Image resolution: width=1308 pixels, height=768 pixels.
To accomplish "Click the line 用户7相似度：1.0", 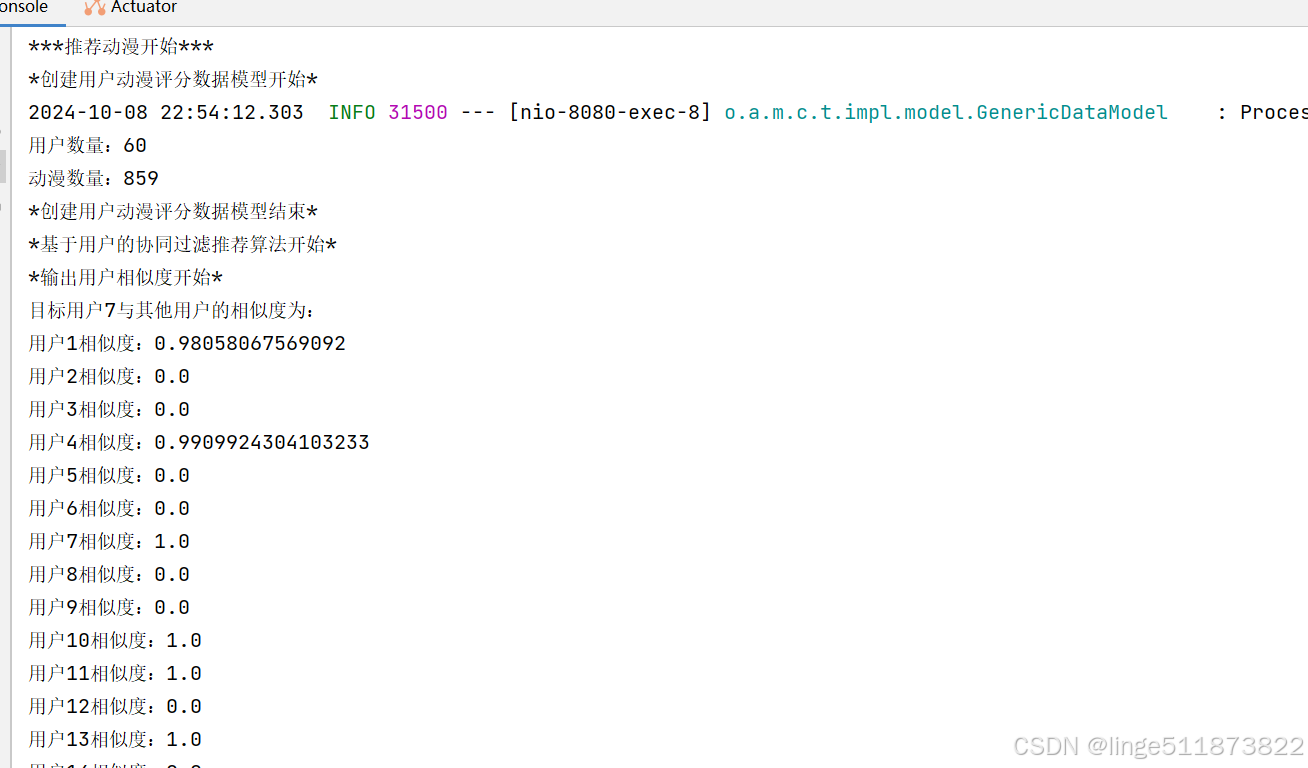I will point(109,542).
